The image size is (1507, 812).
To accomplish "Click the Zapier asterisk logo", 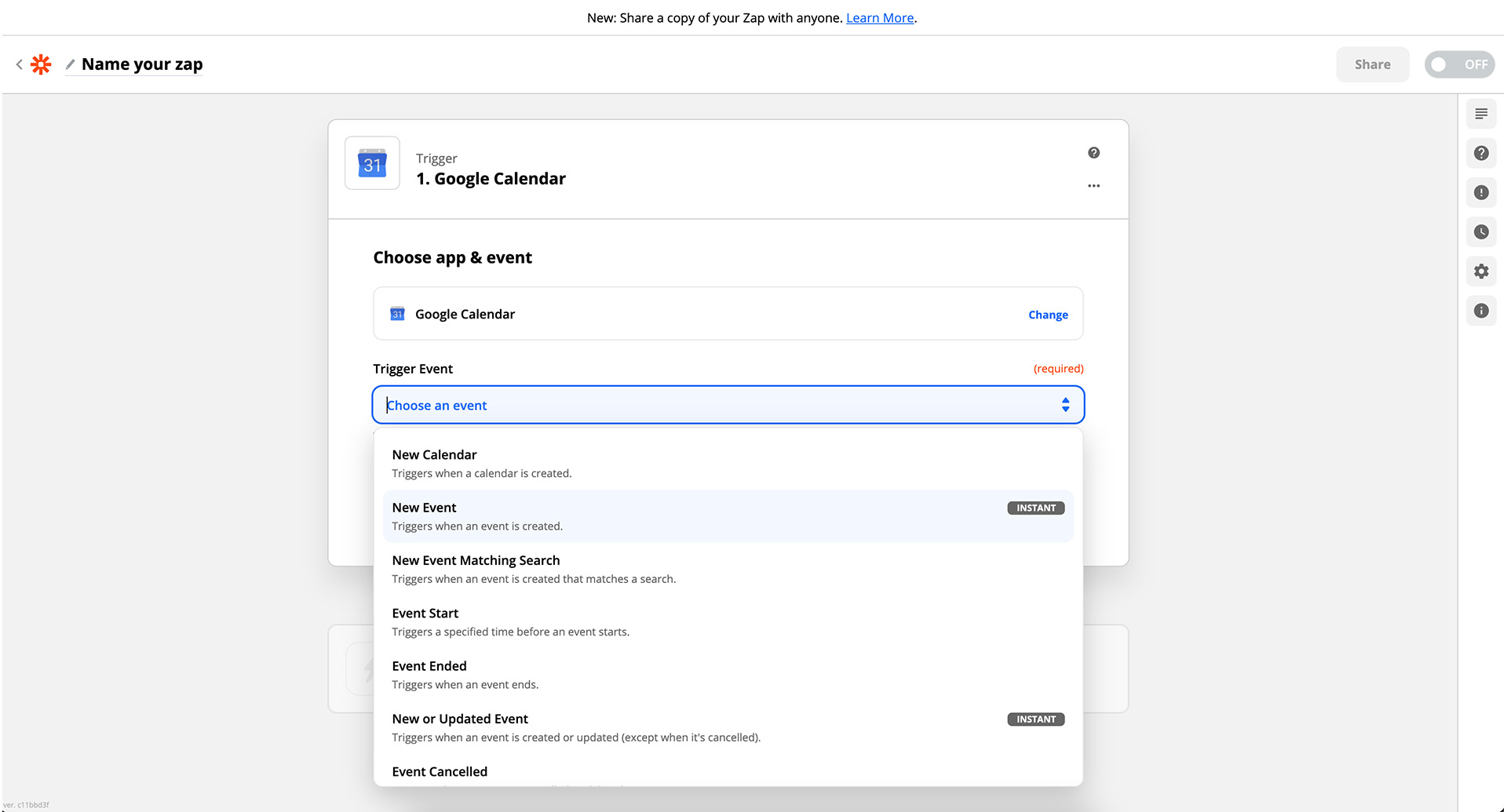I will coord(41,64).
